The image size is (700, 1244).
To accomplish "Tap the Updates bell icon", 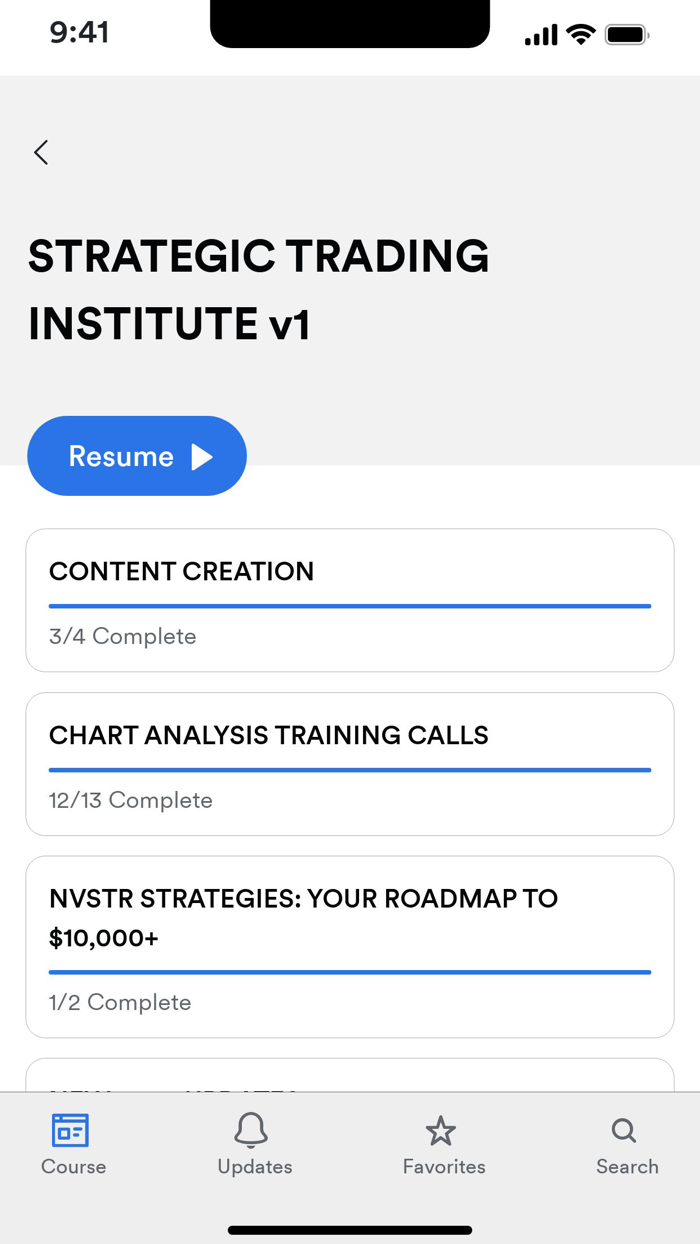I will [x=252, y=1130].
